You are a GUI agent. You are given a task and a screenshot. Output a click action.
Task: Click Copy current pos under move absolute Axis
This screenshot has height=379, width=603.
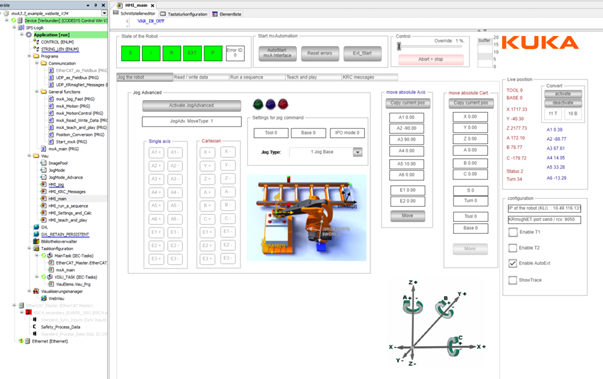(x=408, y=103)
